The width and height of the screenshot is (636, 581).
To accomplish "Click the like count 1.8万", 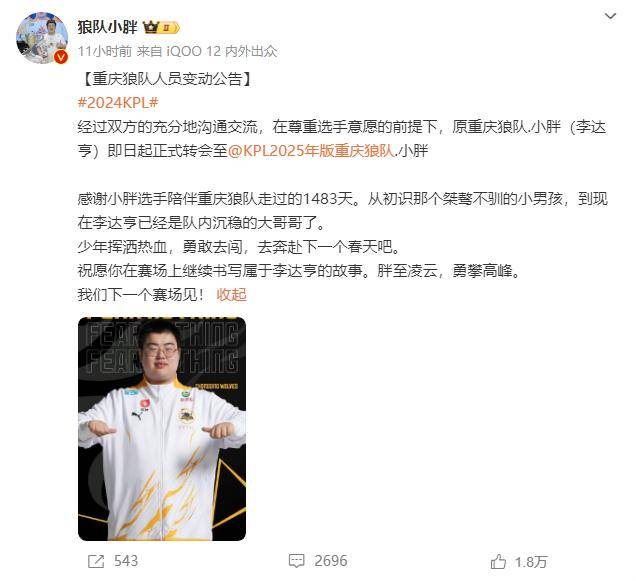I will click(531, 562).
